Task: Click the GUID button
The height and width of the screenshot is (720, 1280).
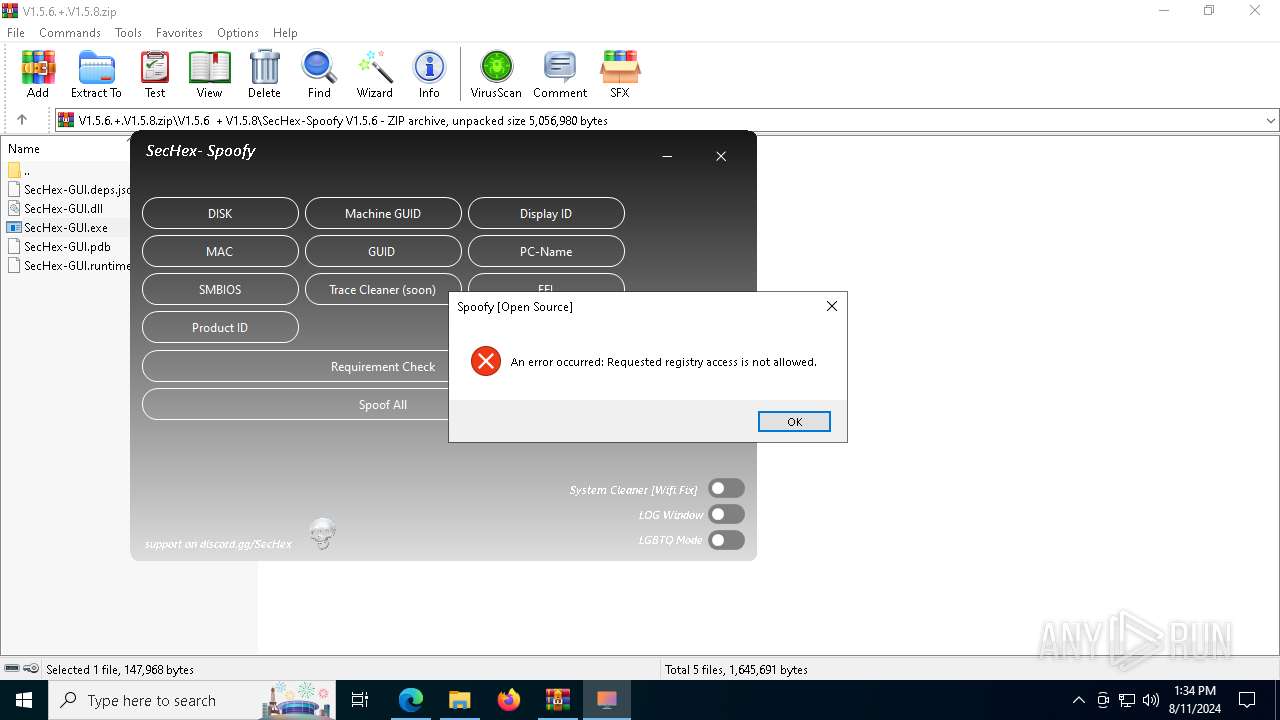Action: 383,251
